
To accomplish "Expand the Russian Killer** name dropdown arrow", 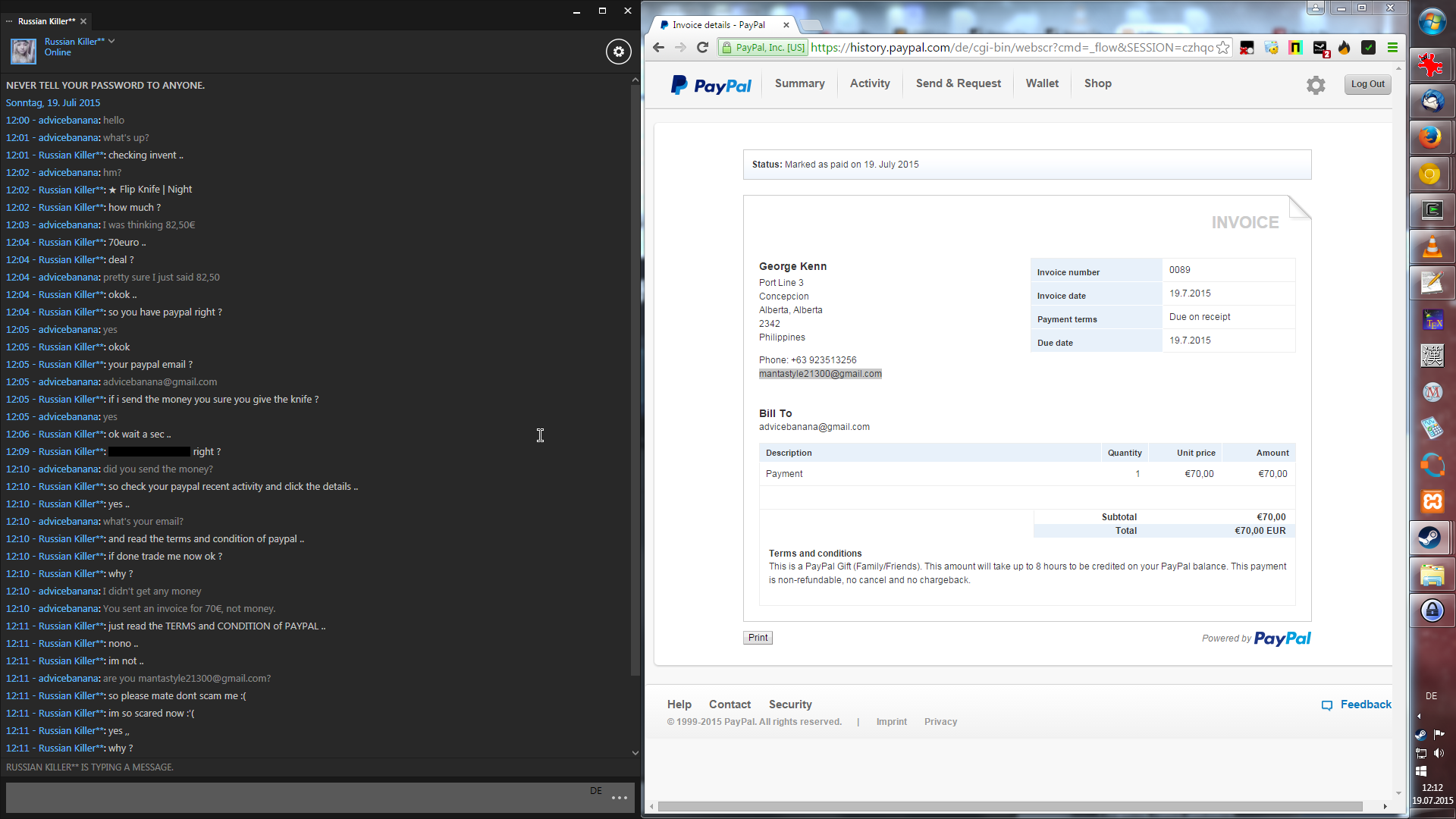I will (111, 41).
